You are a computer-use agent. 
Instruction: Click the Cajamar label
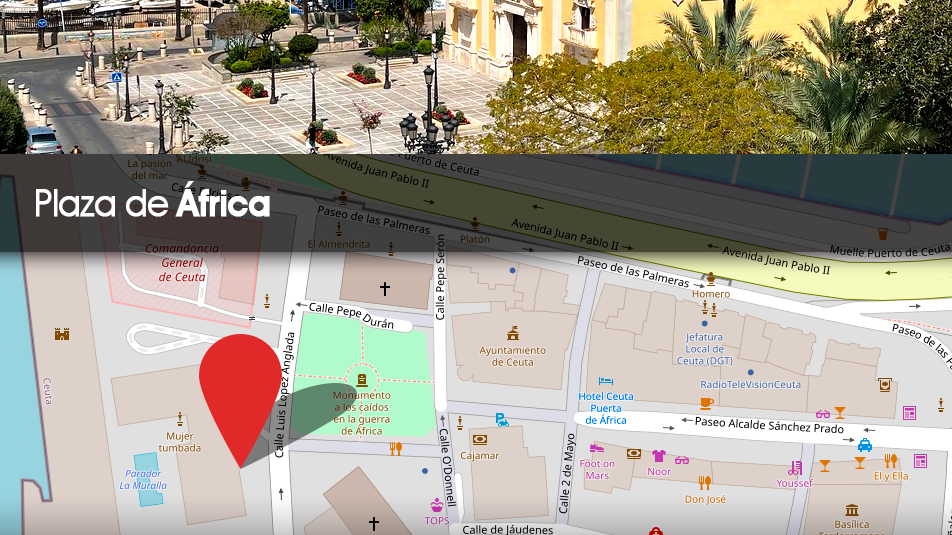(x=480, y=455)
